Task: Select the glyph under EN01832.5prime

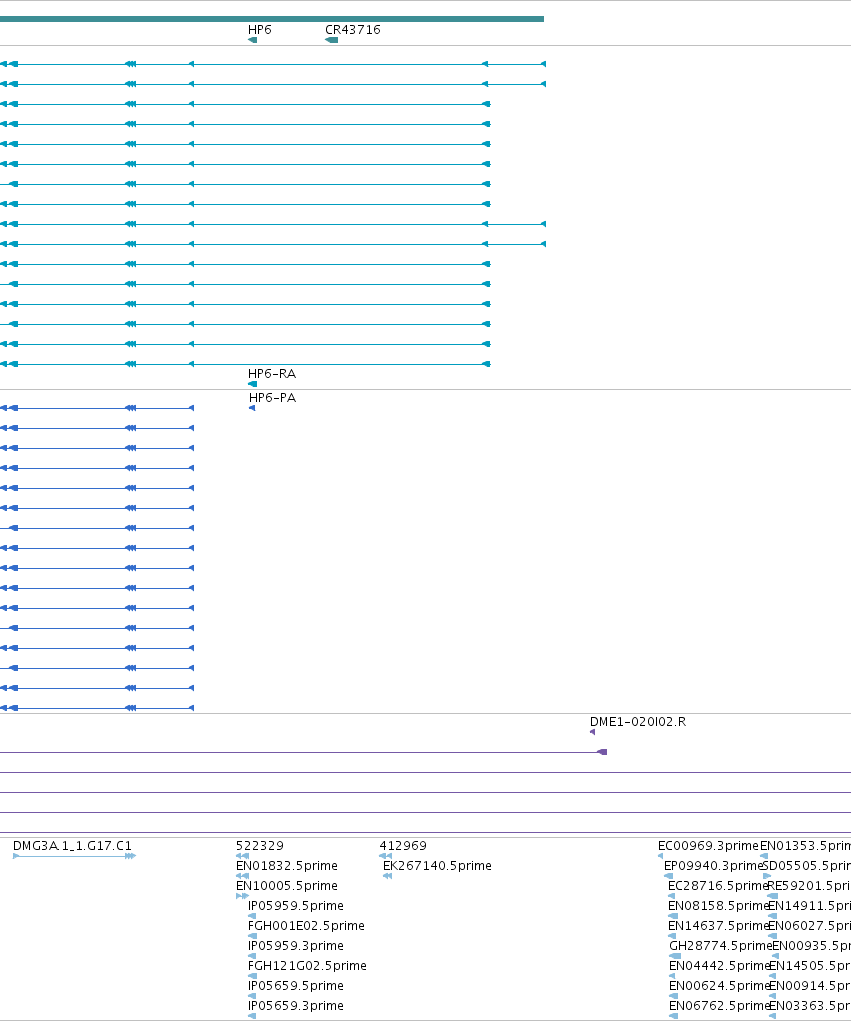Action: [x=242, y=876]
